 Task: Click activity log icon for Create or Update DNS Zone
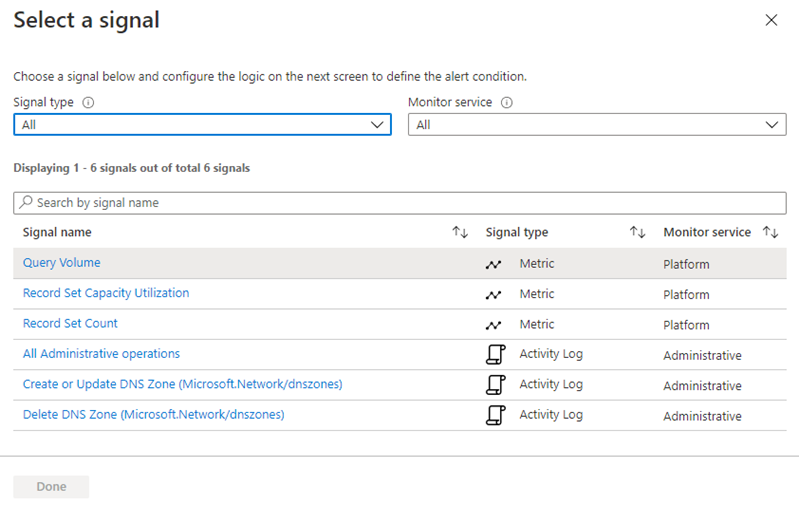(493, 385)
